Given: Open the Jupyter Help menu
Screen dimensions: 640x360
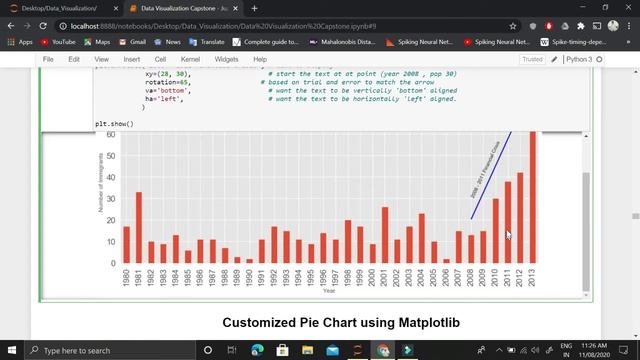Looking at the screenshot, I should 260,59.
